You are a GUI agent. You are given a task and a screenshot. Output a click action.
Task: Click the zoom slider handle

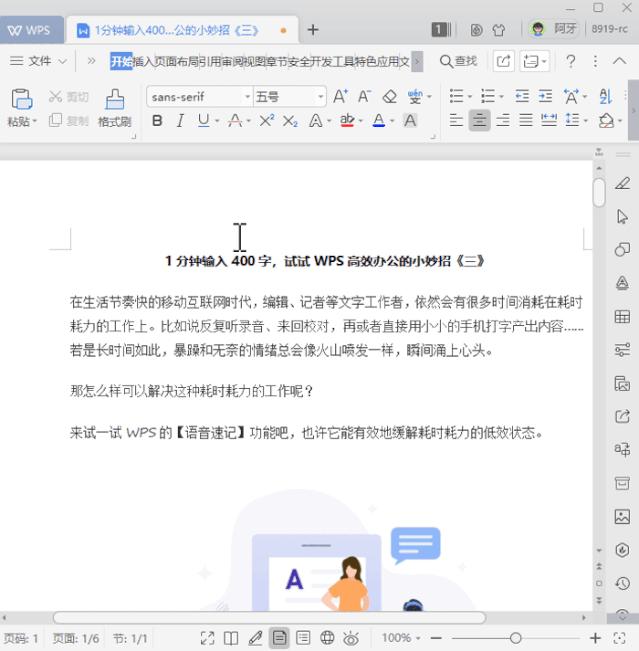tap(515, 638)
